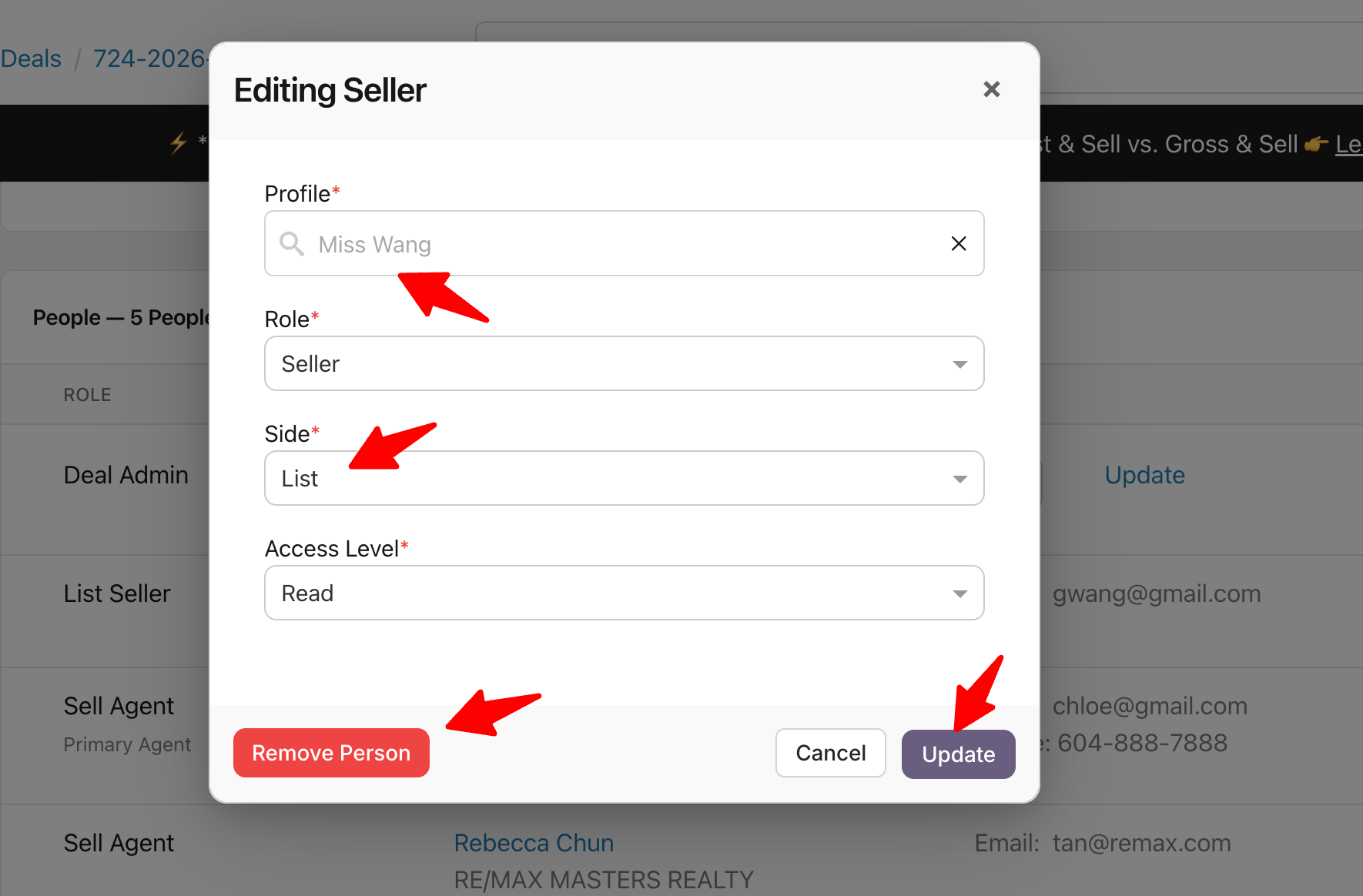Click the Profile search magnifier icon

click(291, 244)
